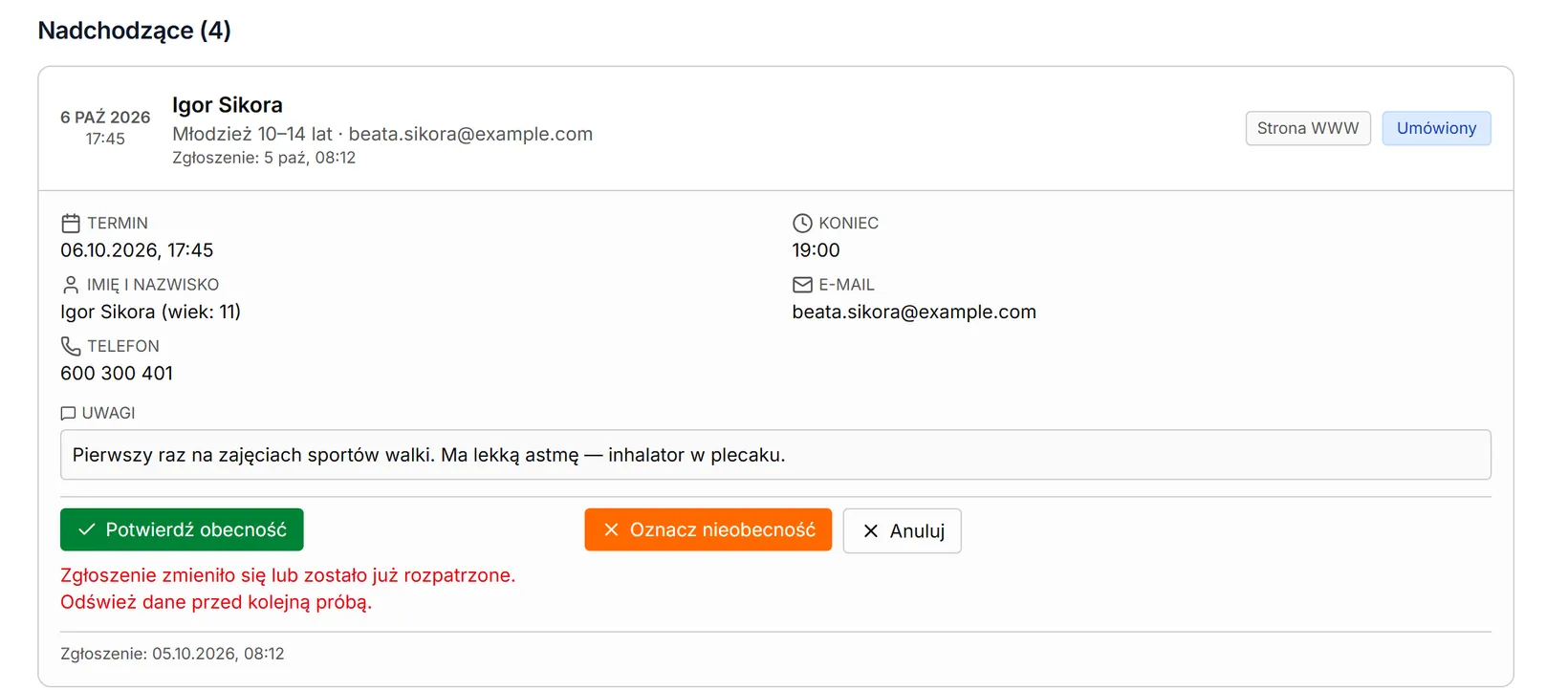Click the end time 19:00

pos(817,250)
